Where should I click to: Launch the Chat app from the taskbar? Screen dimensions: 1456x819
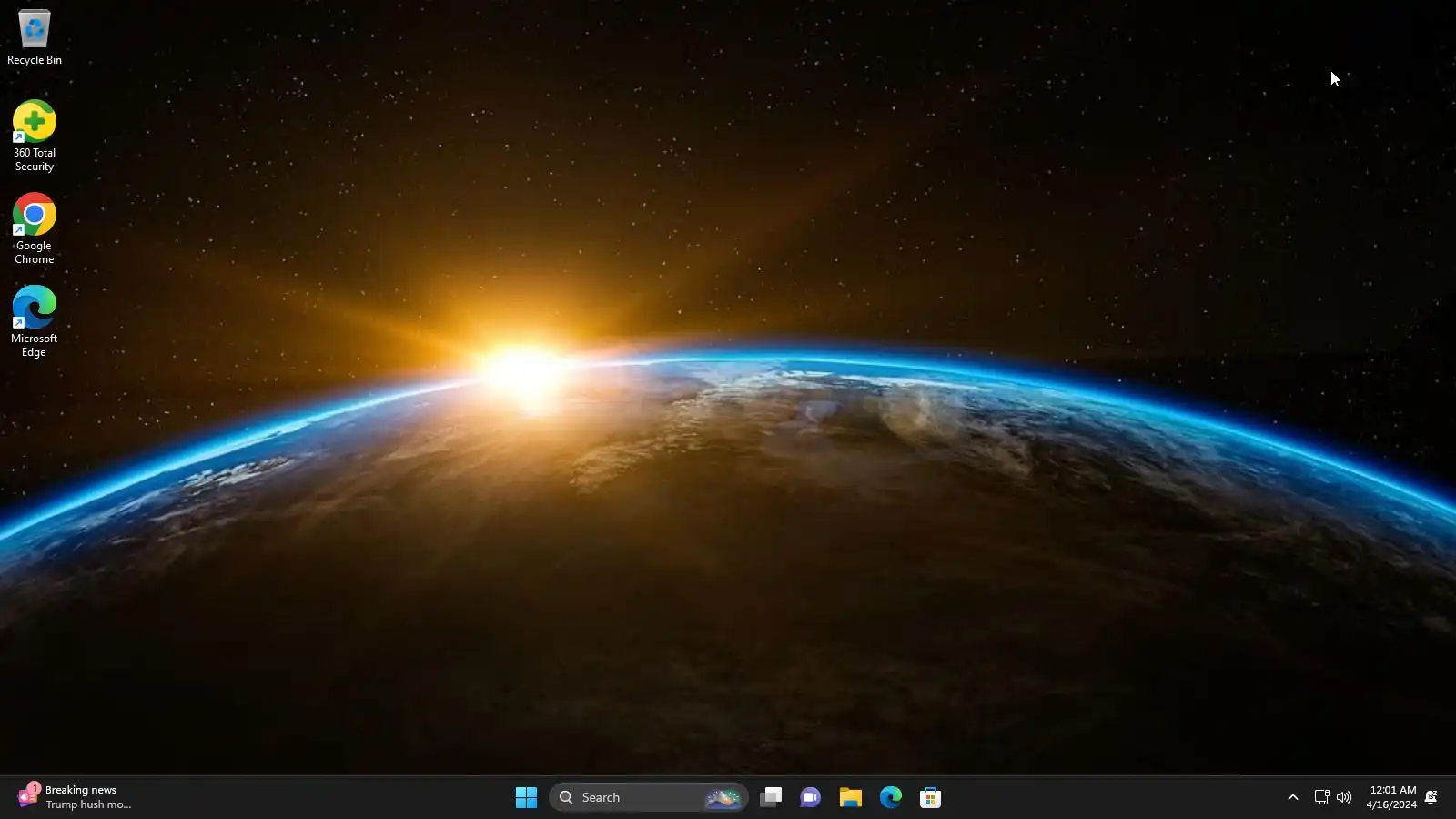pyautogui.click(x=811, y=797)
